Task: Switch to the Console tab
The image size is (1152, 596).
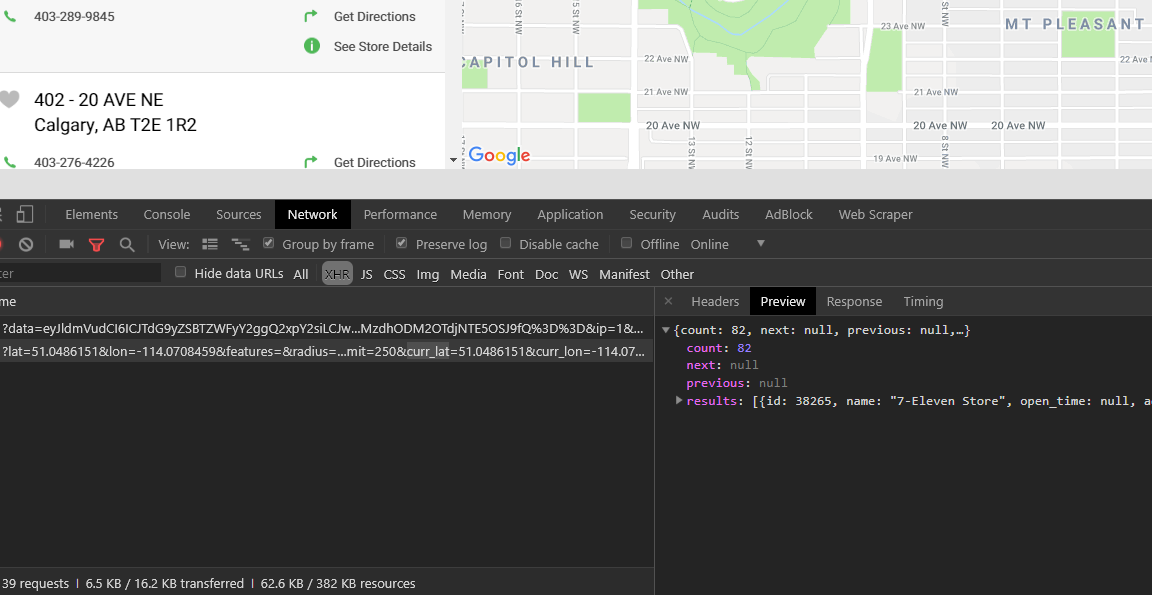Action: pyautogui.click(x=167, y=214)
